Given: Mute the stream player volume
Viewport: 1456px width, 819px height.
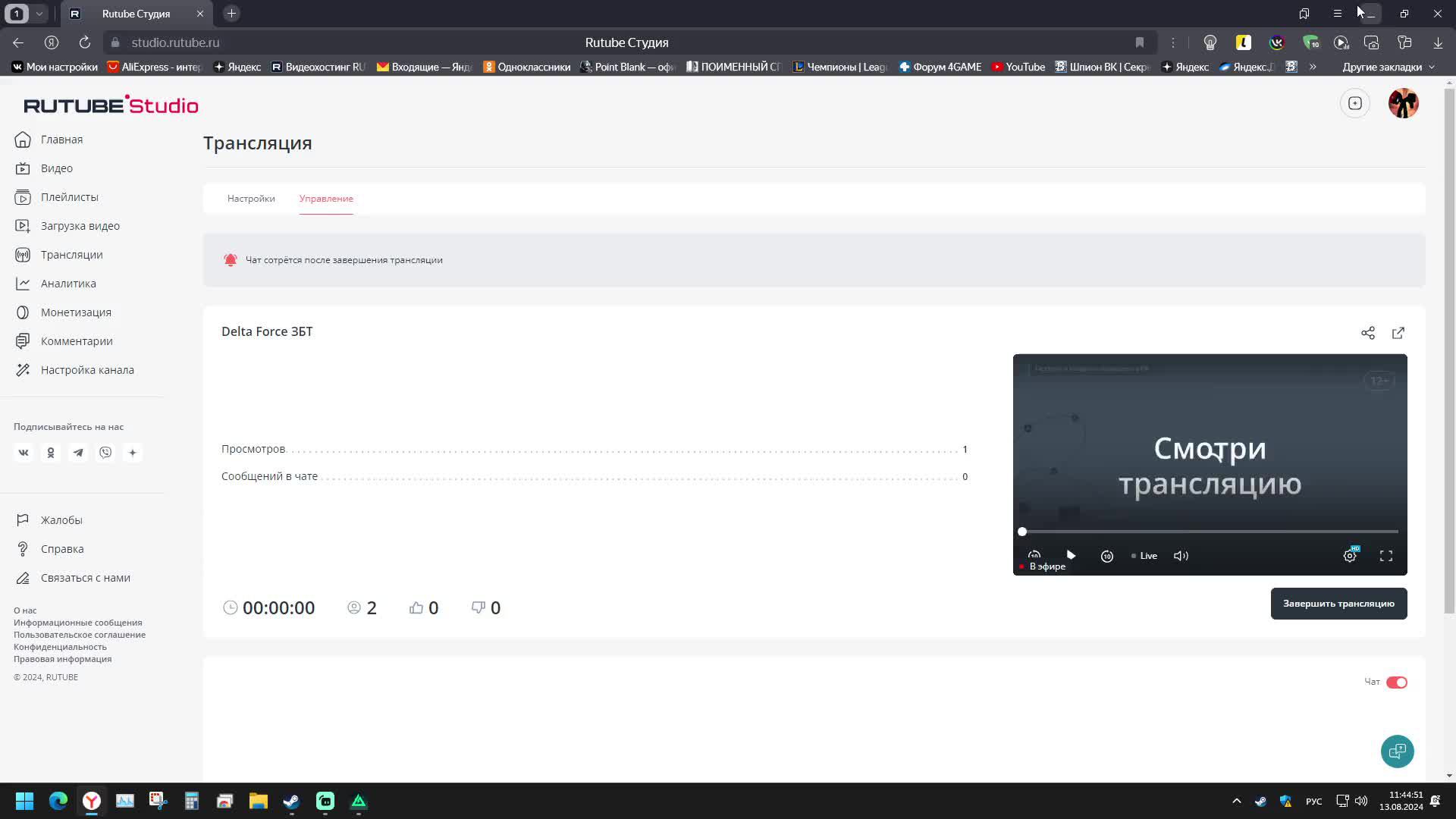Looking at the screenshot, I should coord(1181,556).
